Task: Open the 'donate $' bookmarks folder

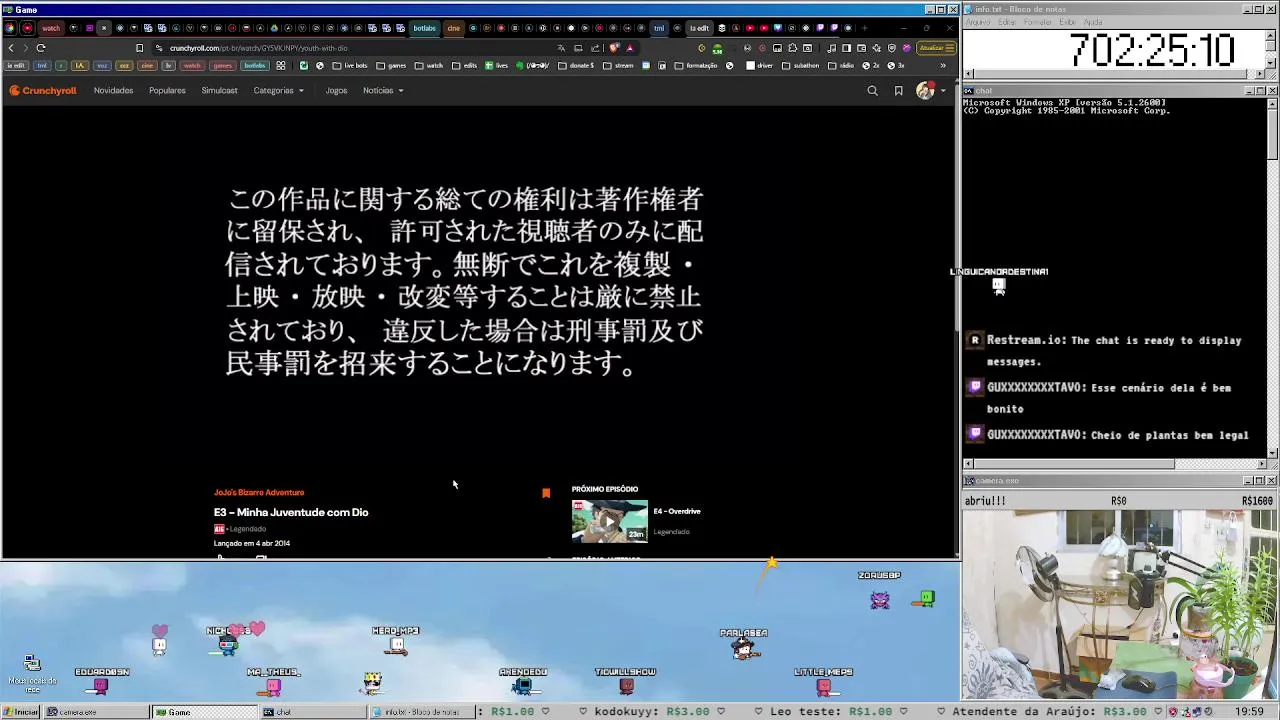Action: coord(576,66)
